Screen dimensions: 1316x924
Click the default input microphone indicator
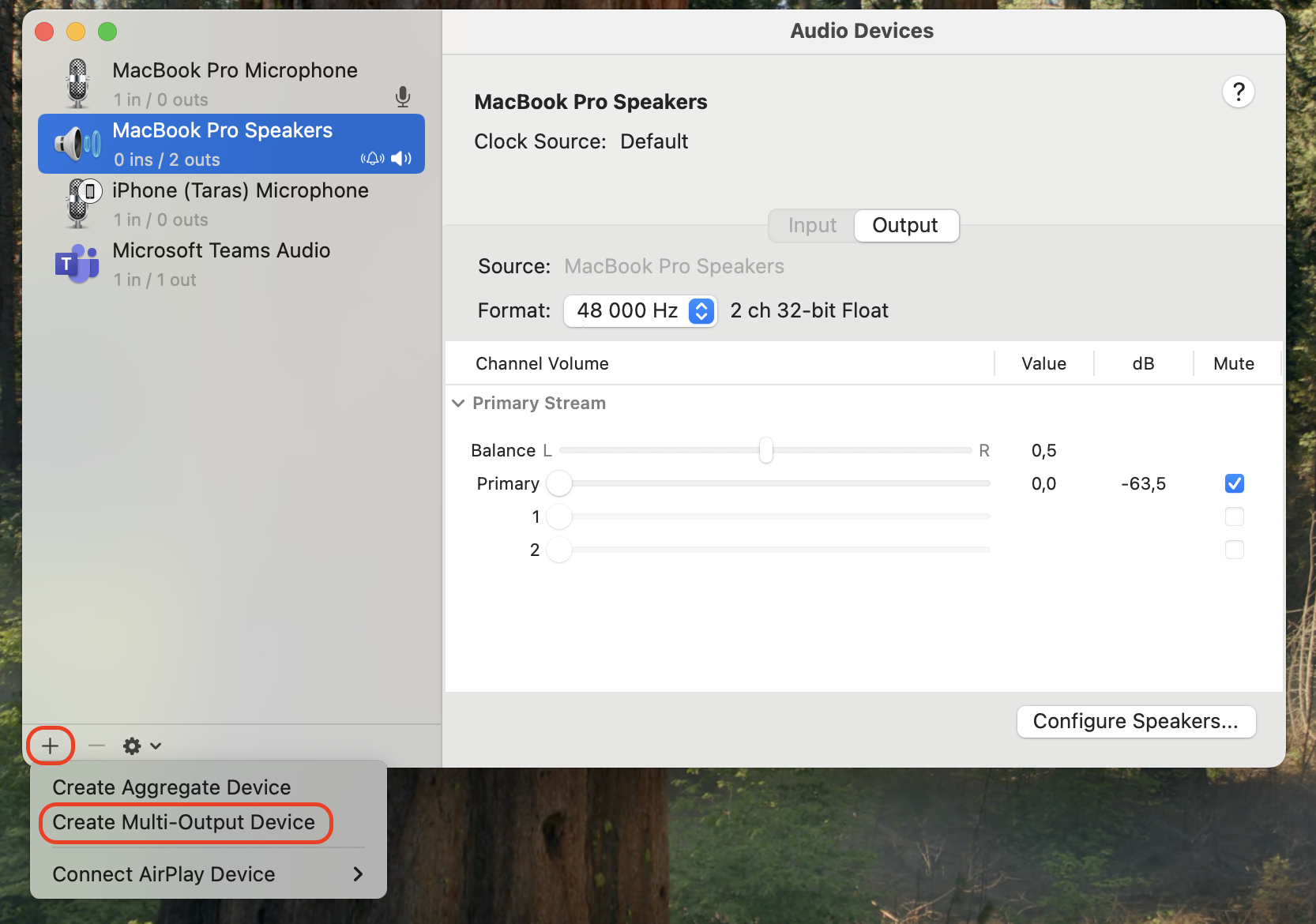[x=403, y=97]
